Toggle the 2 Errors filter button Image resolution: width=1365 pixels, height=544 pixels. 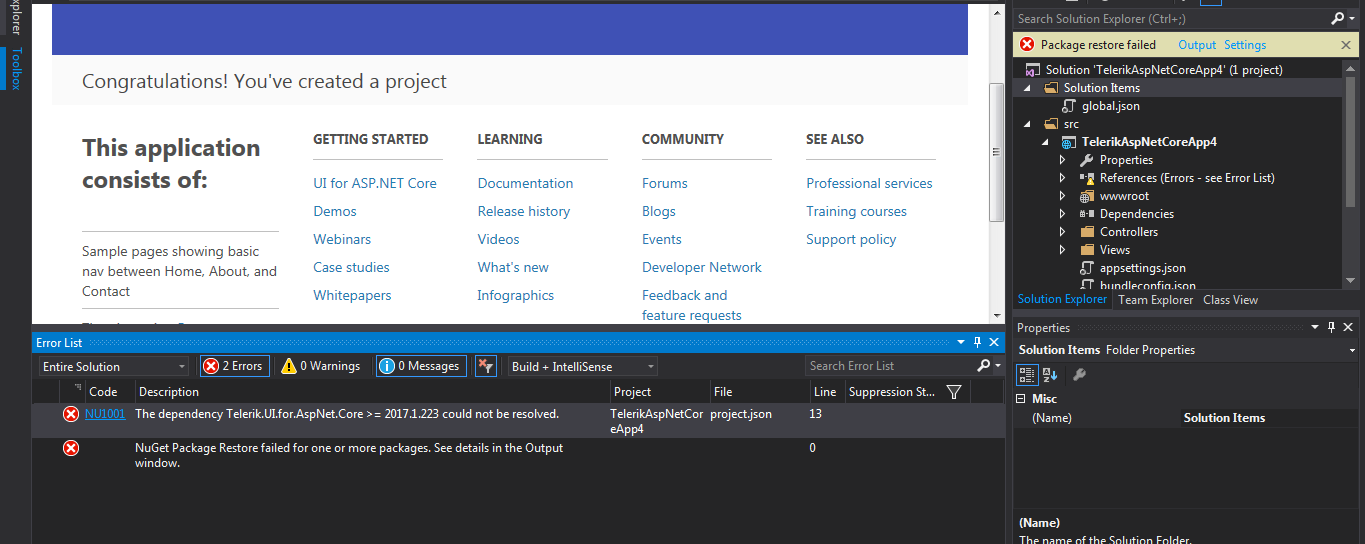(x=234, y=366)
